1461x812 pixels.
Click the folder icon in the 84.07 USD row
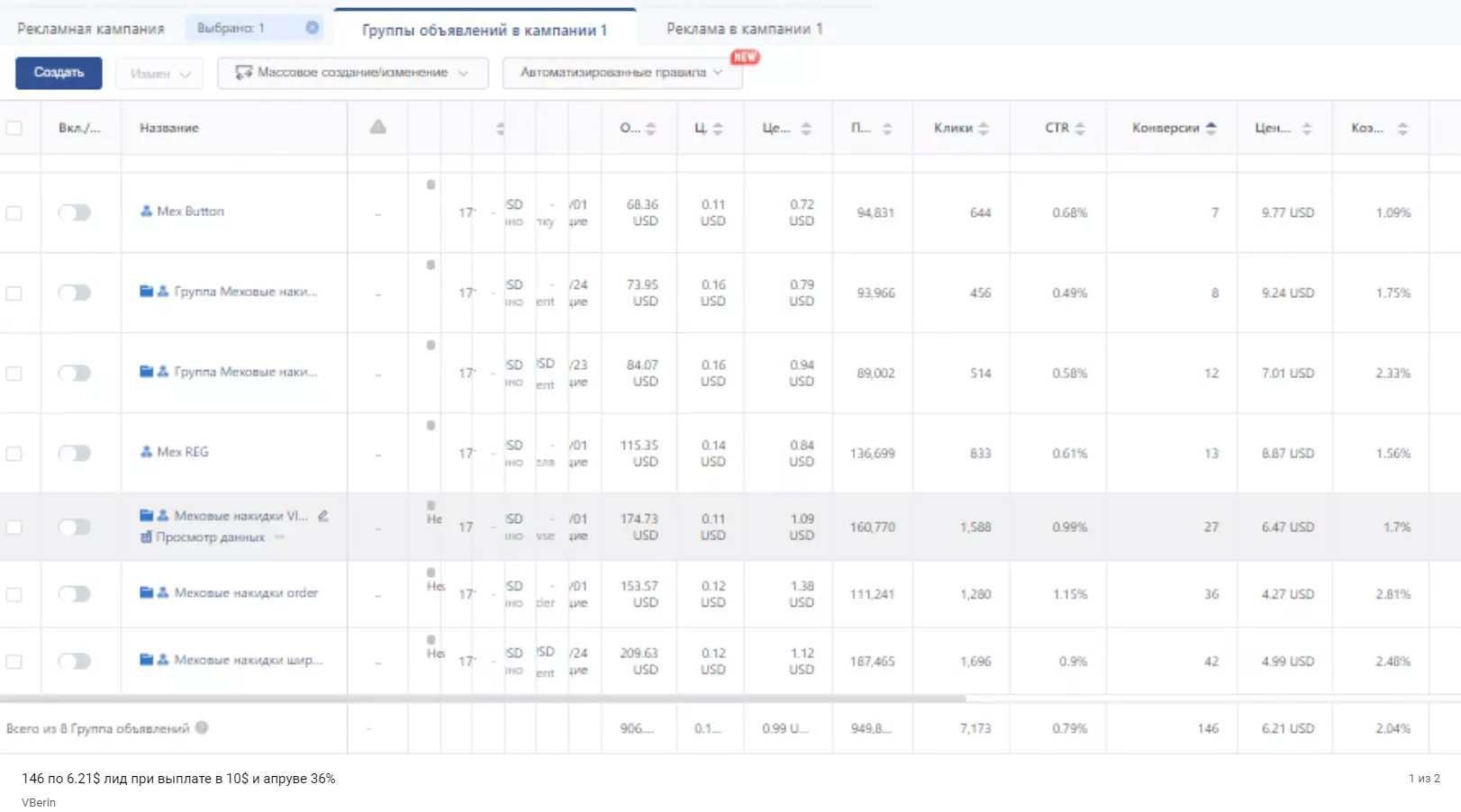[x=146, y=371]
